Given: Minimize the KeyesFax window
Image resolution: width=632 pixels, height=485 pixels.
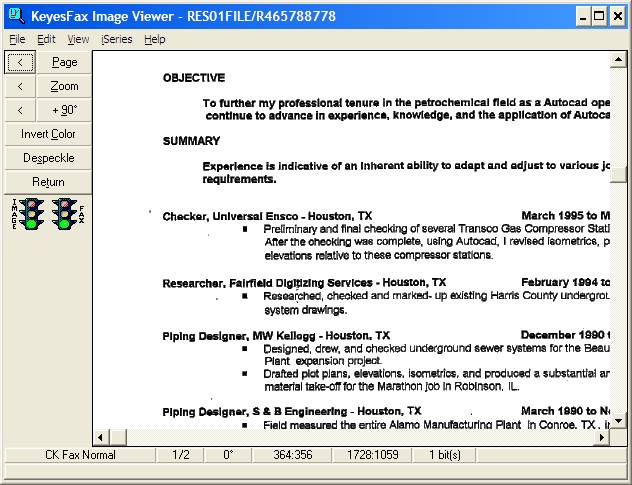Looking at the screenshot, I should [x=583, y=17].
